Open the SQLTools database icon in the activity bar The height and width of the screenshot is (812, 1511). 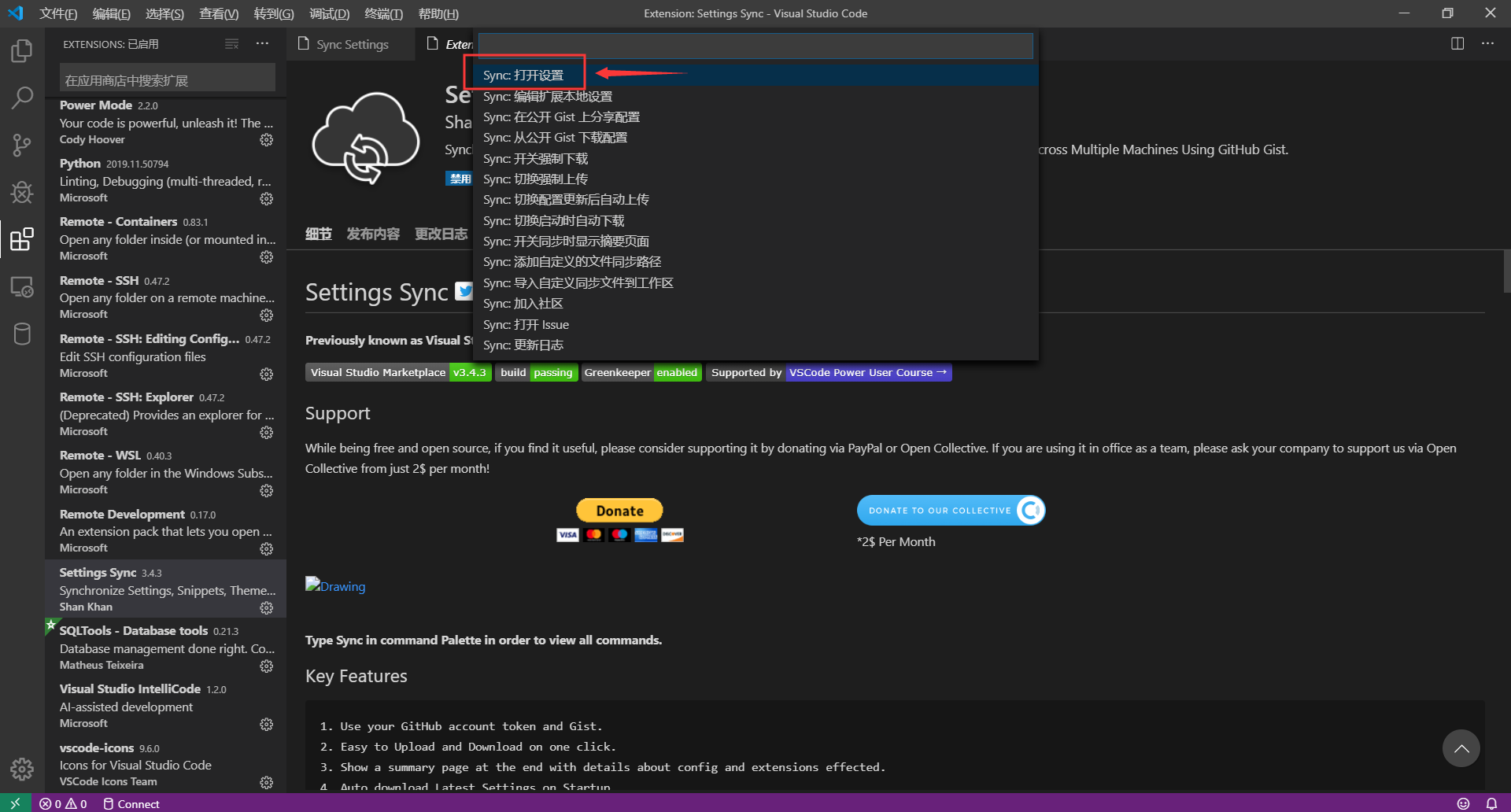pyautogui.click(x=22, y=334)
